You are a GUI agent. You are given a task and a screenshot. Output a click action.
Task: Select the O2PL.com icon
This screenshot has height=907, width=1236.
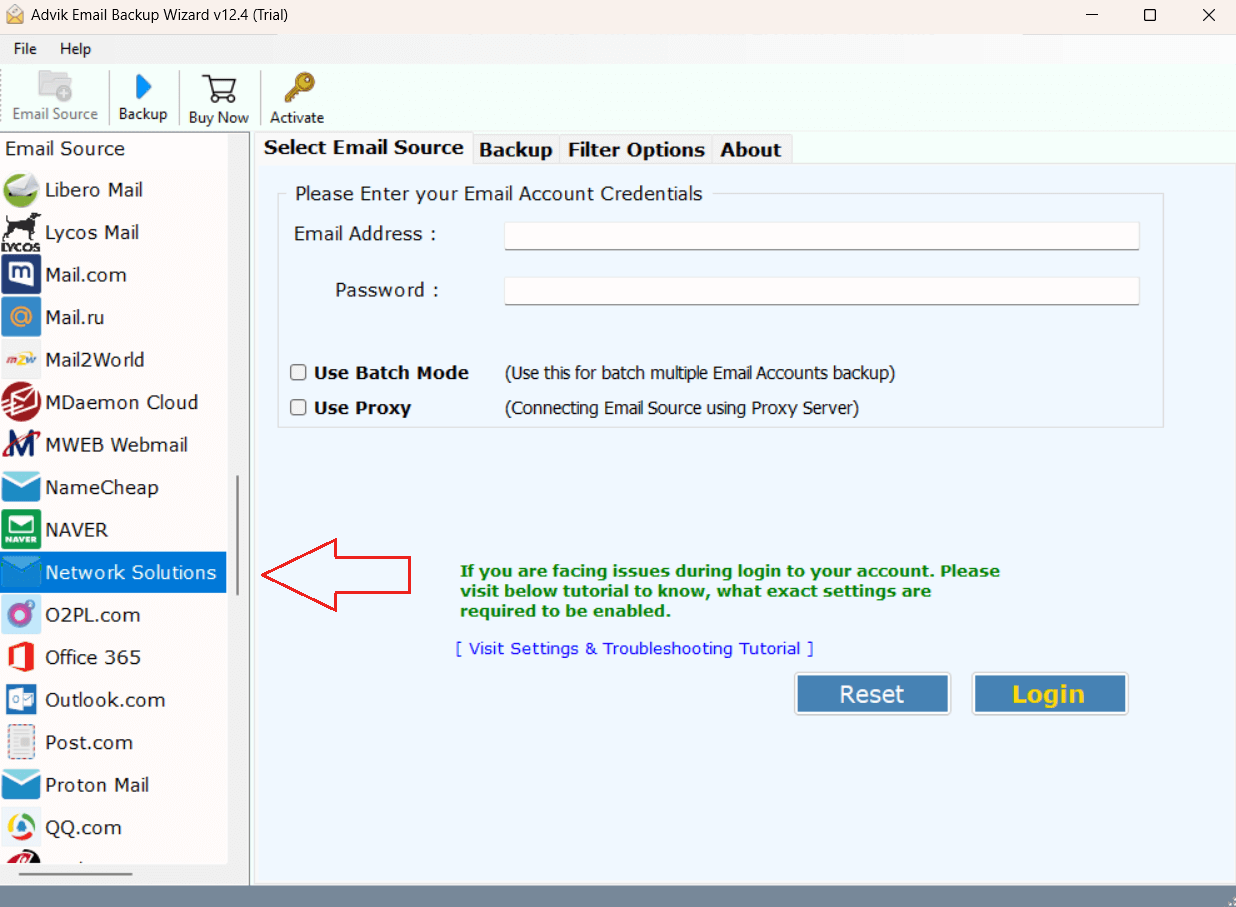pos(21,615)
